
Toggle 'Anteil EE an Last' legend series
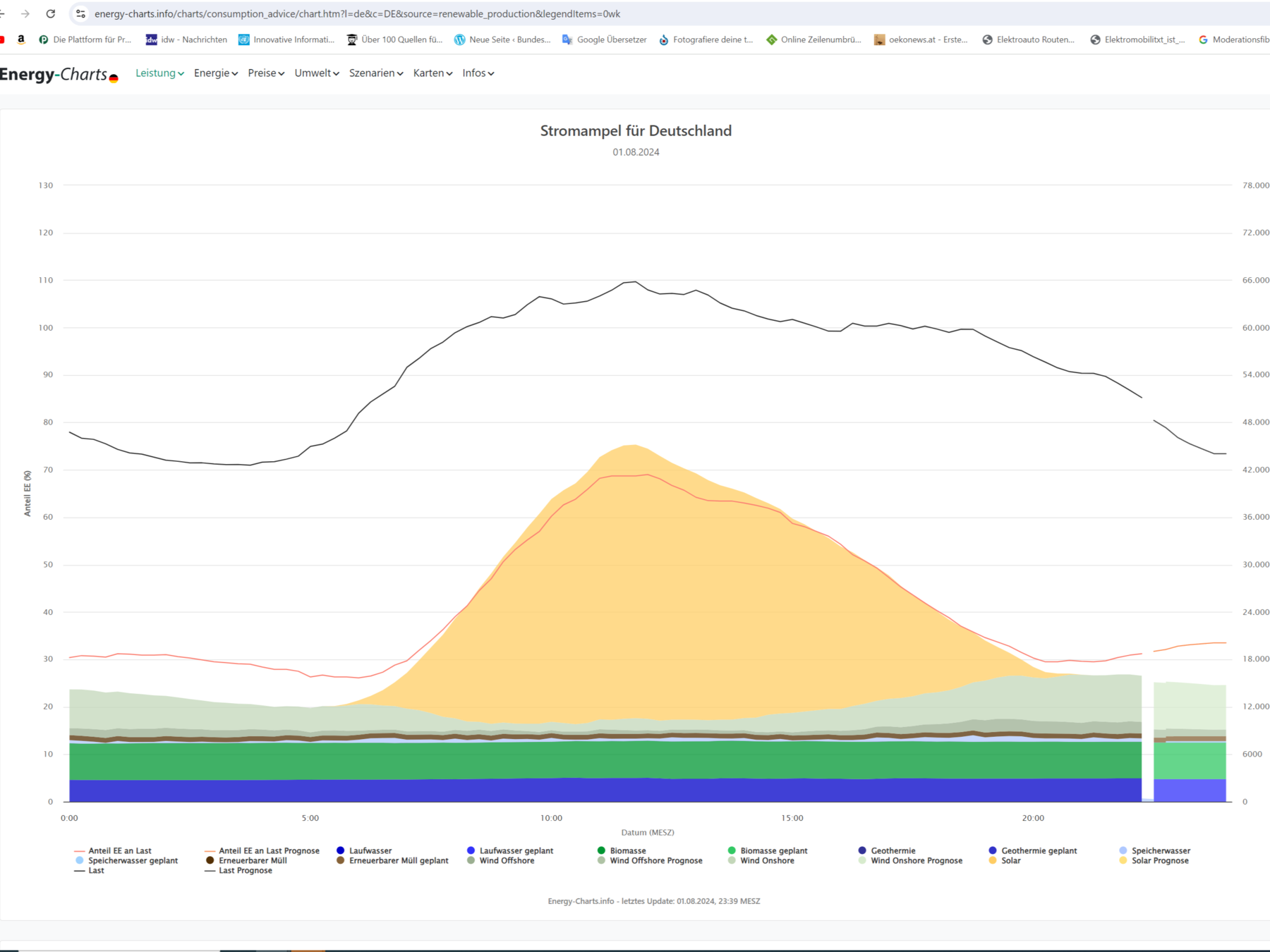(x=113, y=851)
